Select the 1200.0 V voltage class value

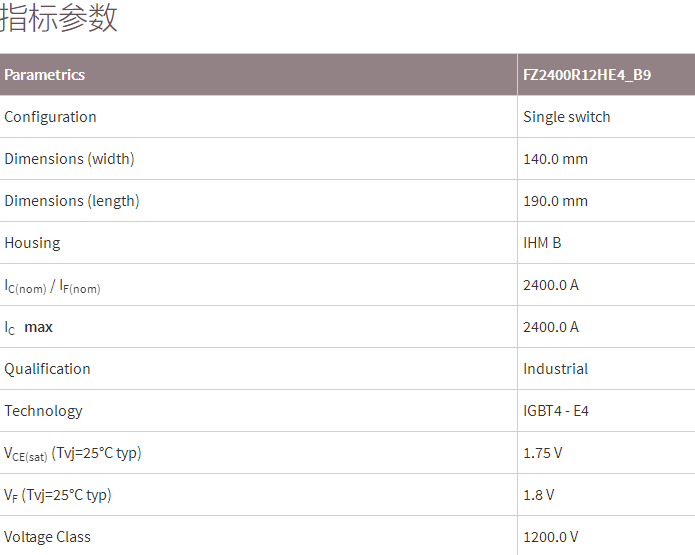[550, 537]
